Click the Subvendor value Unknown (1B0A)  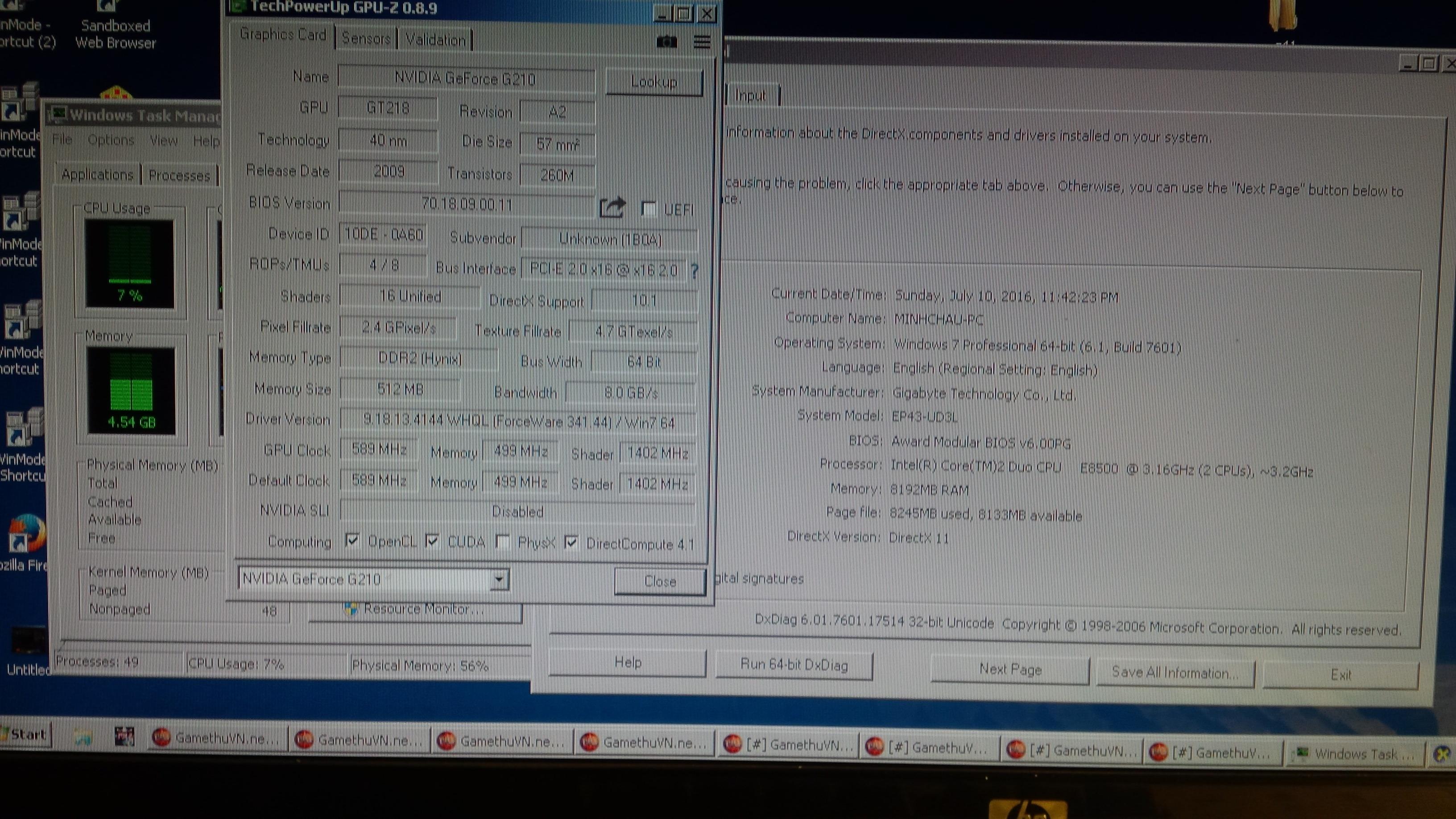coord(609,239)
